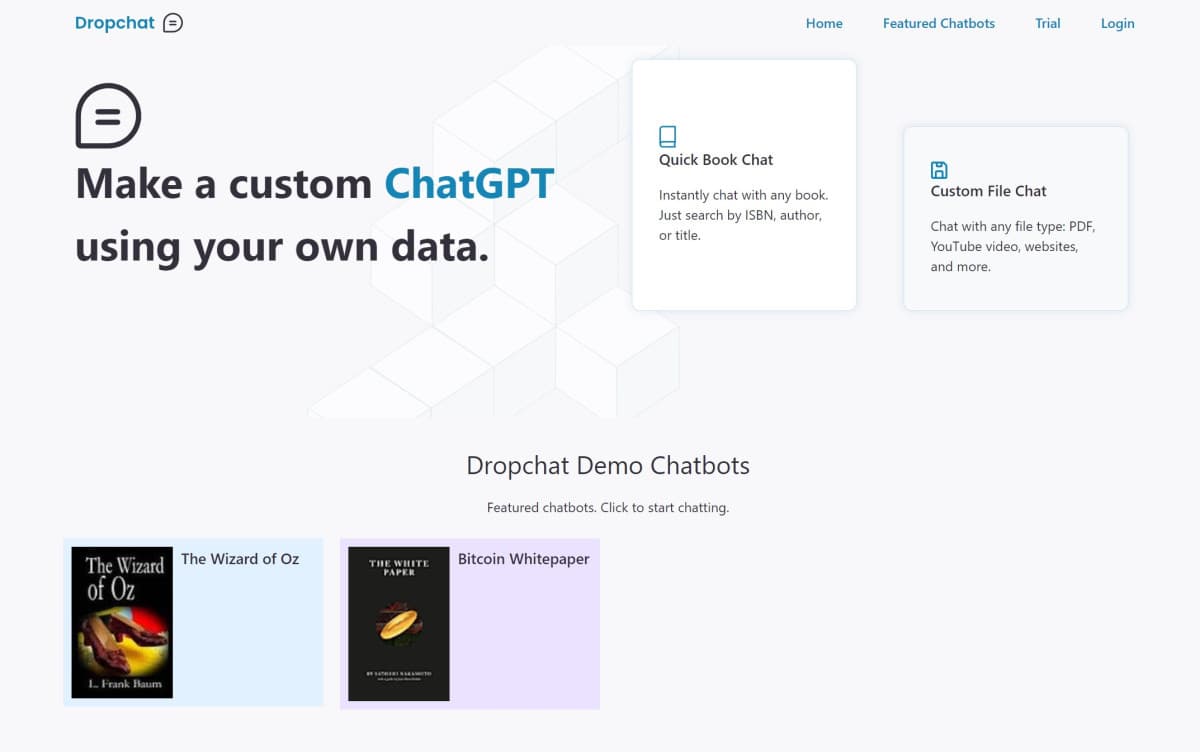Click the Dropchat Demo Chatbots heading

pyautogui.click(x=608, y=465)
